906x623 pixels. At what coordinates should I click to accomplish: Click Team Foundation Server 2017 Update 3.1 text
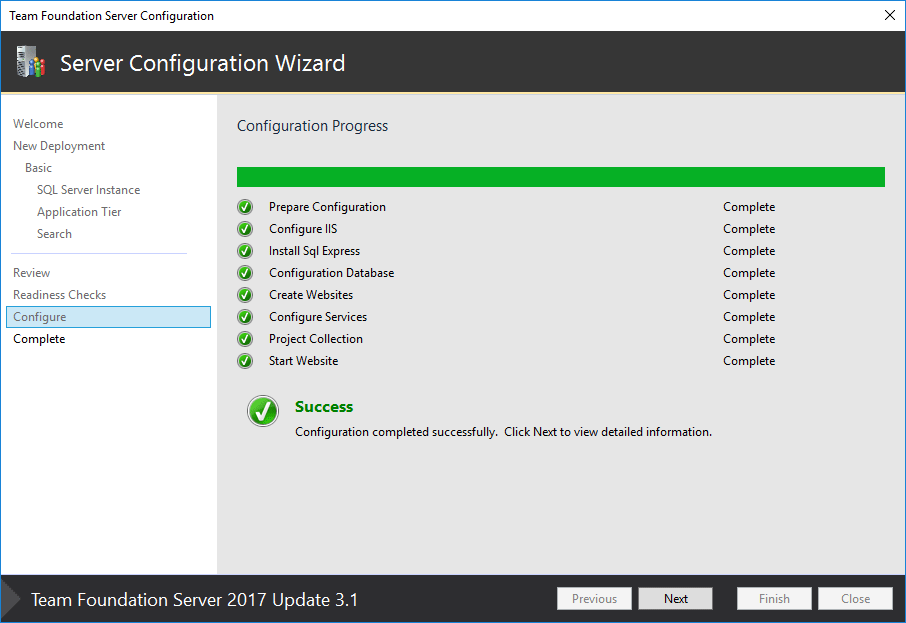(194, 599)
